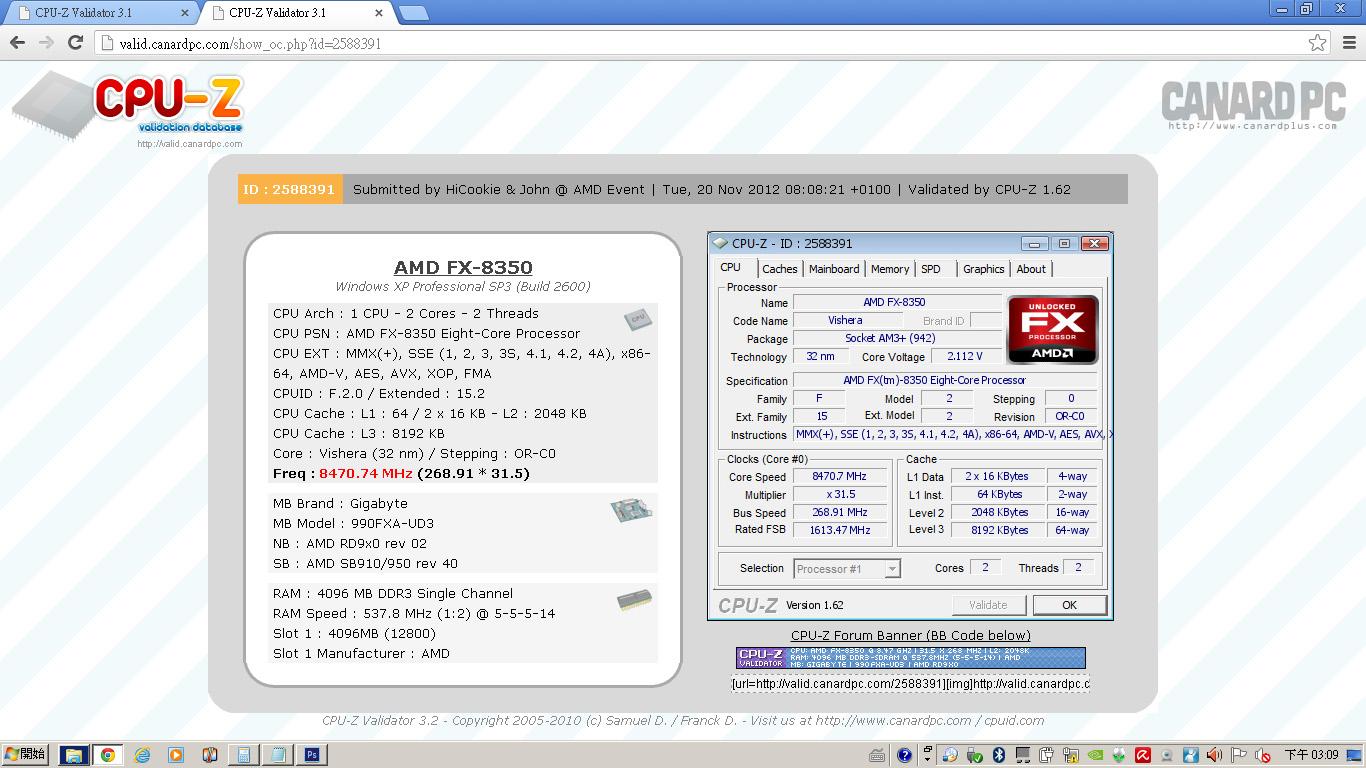Bookmark this page with the star icon
Screen dimensions: 1366x768
click(x=1317, y=43)
